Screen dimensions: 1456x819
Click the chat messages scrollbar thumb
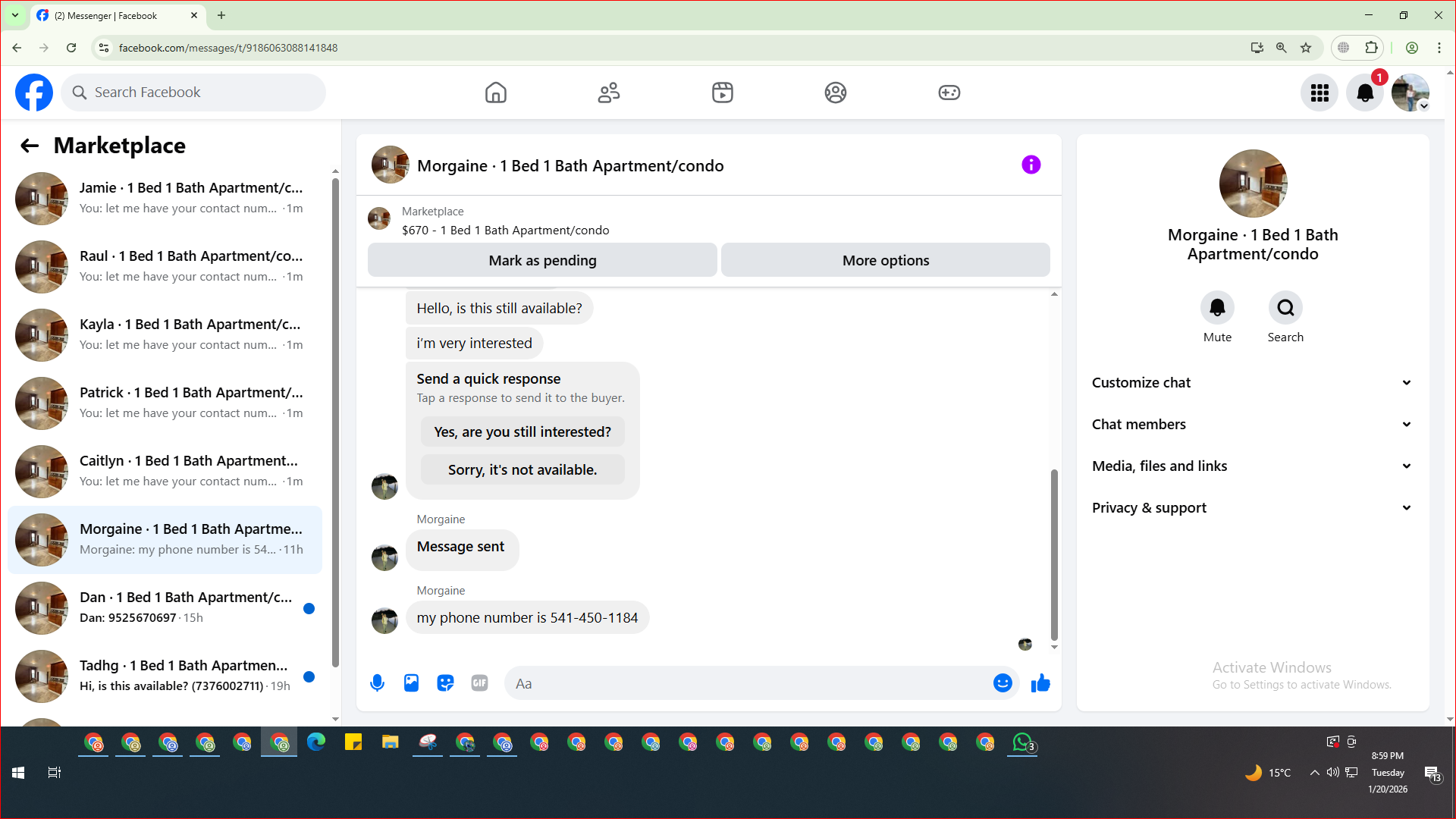(x=1054, y=555)
